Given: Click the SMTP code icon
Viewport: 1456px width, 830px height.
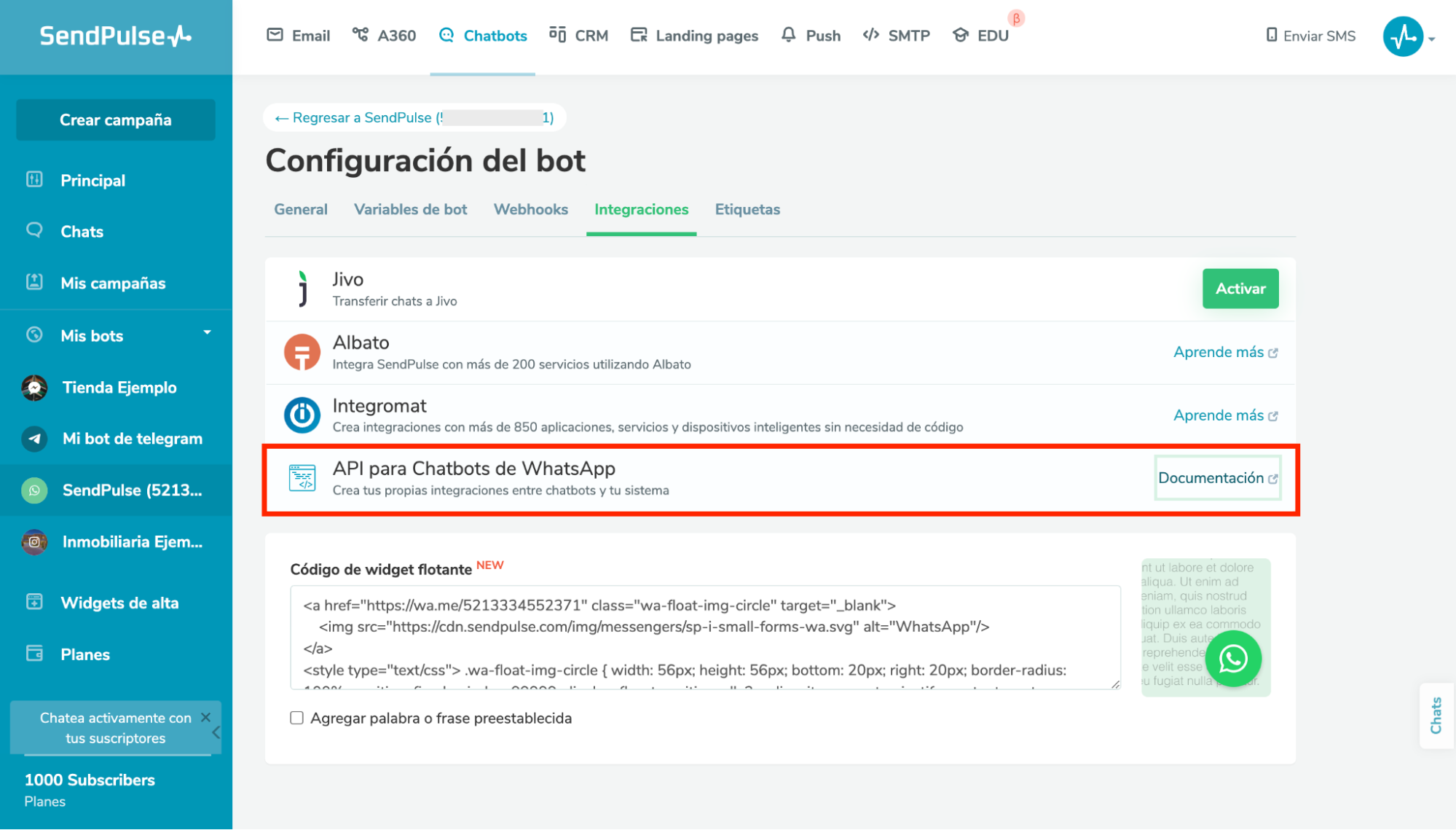Looking at the screenshot, I should pyautogui.click(x=870, y=35).
